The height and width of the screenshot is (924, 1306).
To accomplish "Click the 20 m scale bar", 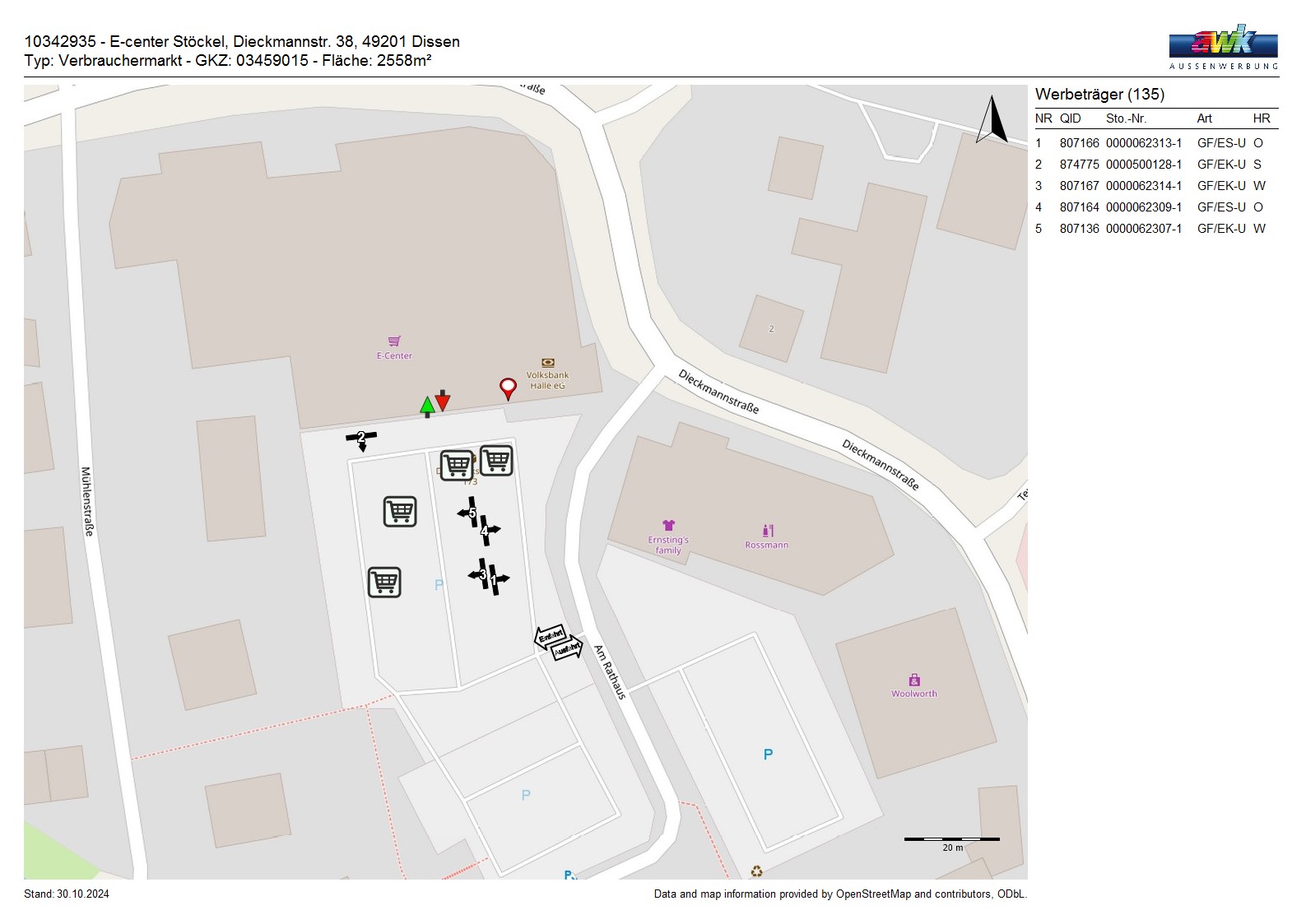I will (x=951, y=840).
